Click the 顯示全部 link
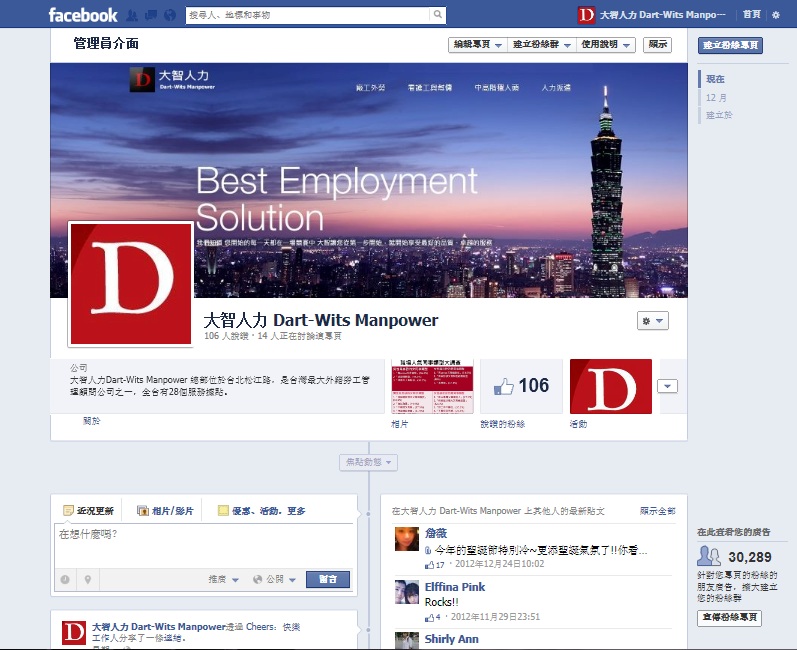The image size is (797, 650). coord(657,511)
